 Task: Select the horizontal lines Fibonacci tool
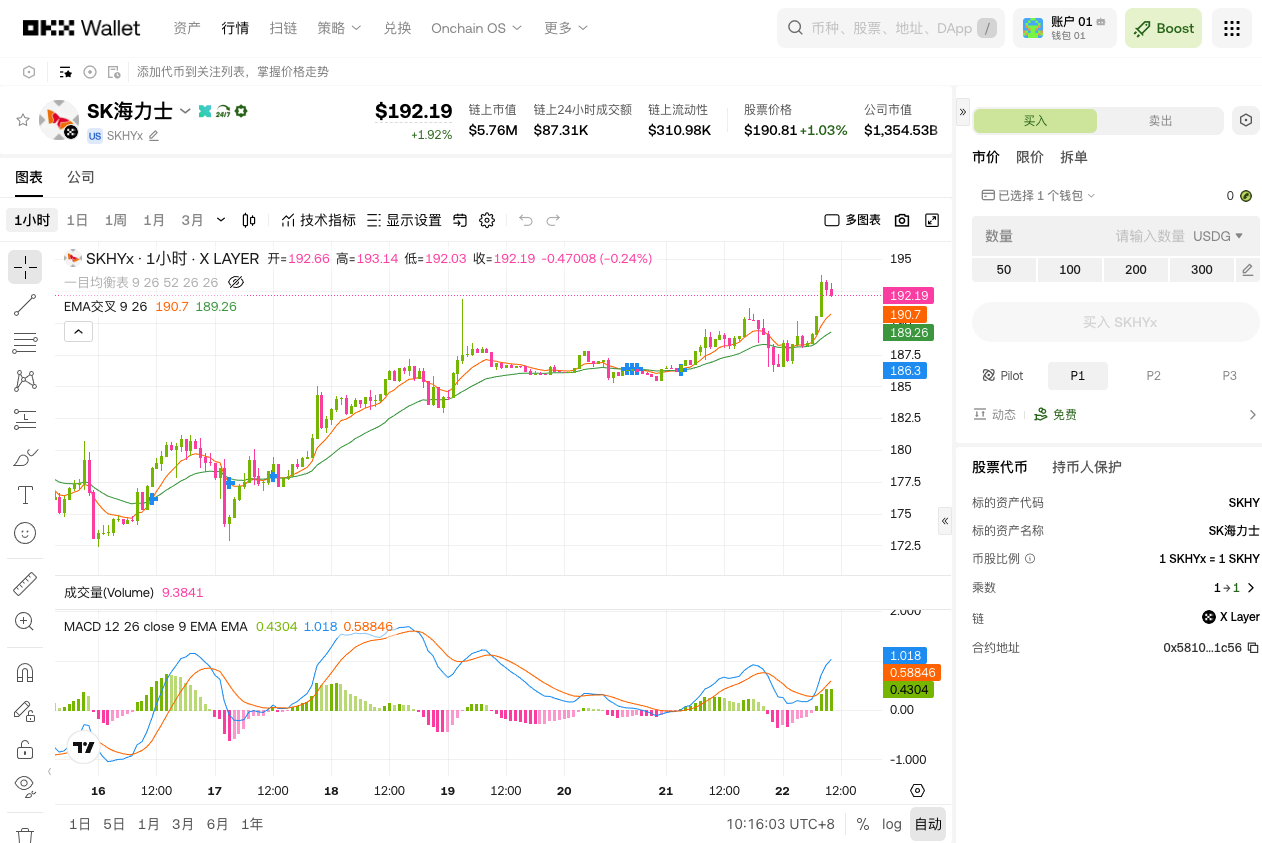point(25,343)
